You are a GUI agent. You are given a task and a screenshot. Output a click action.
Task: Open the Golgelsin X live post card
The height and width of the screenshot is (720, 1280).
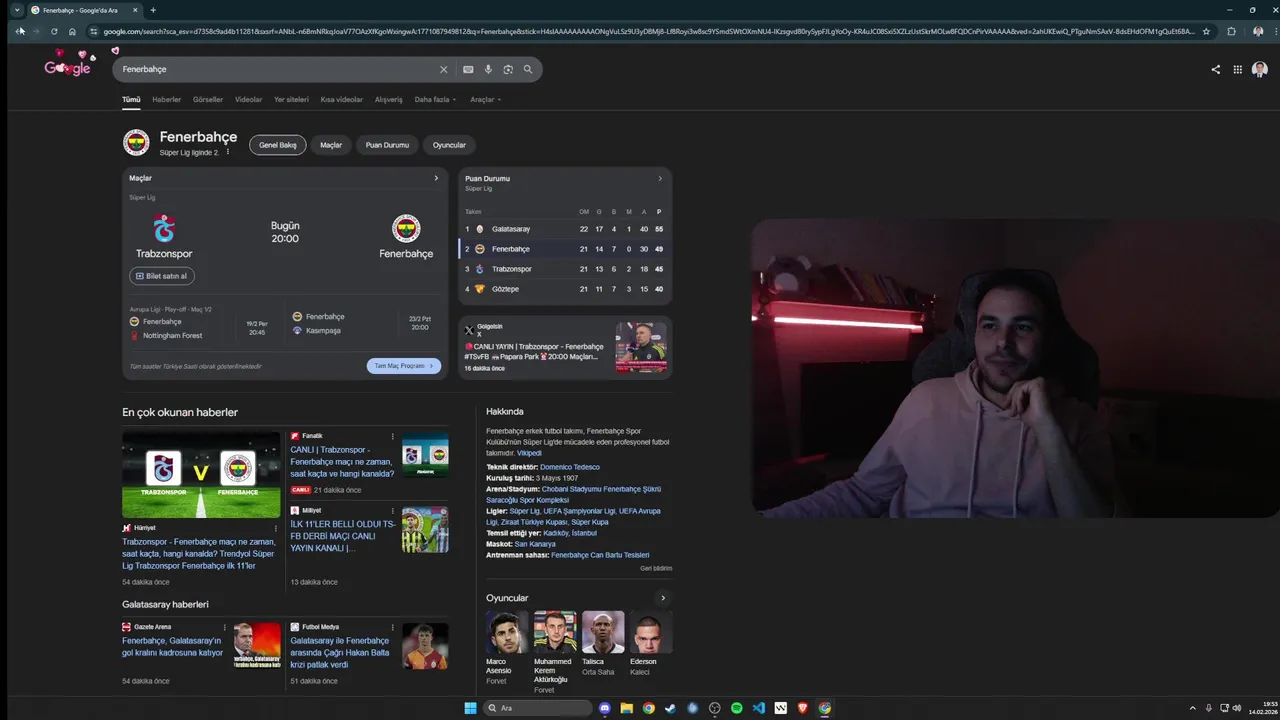coord(565,347)
